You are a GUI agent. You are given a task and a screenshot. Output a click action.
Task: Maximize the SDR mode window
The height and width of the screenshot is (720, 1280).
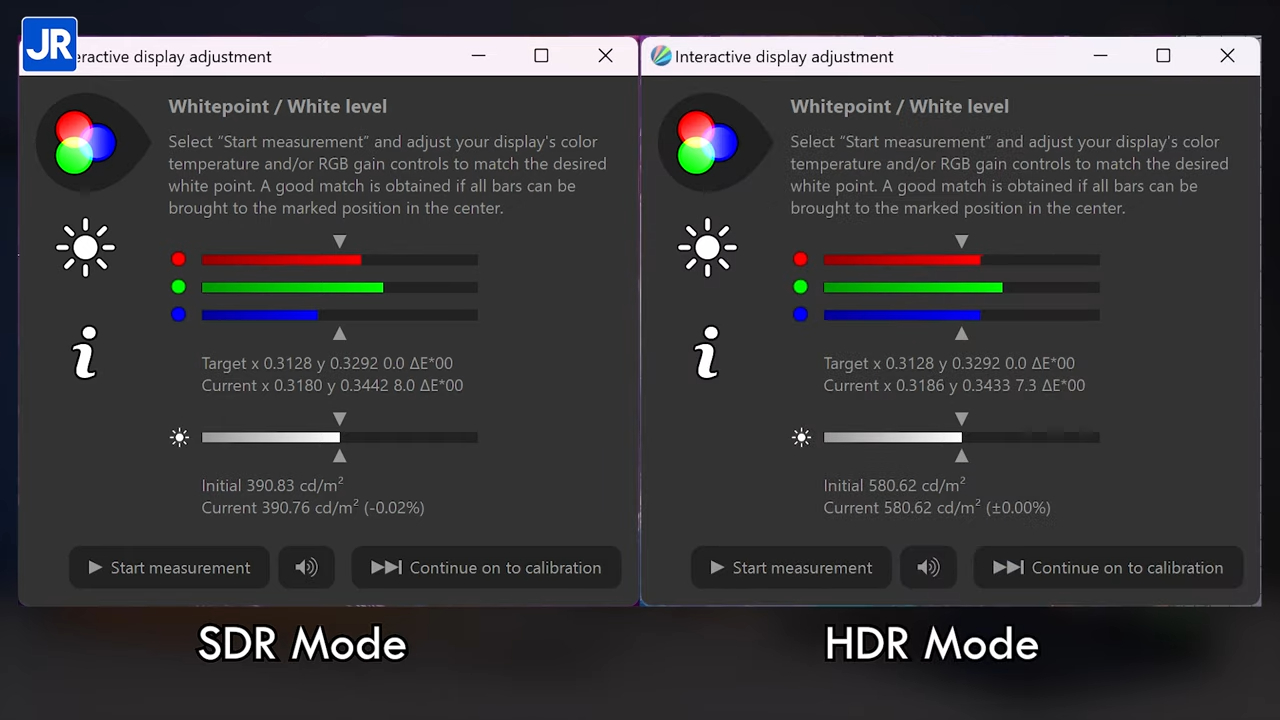(x=541, y=56)
